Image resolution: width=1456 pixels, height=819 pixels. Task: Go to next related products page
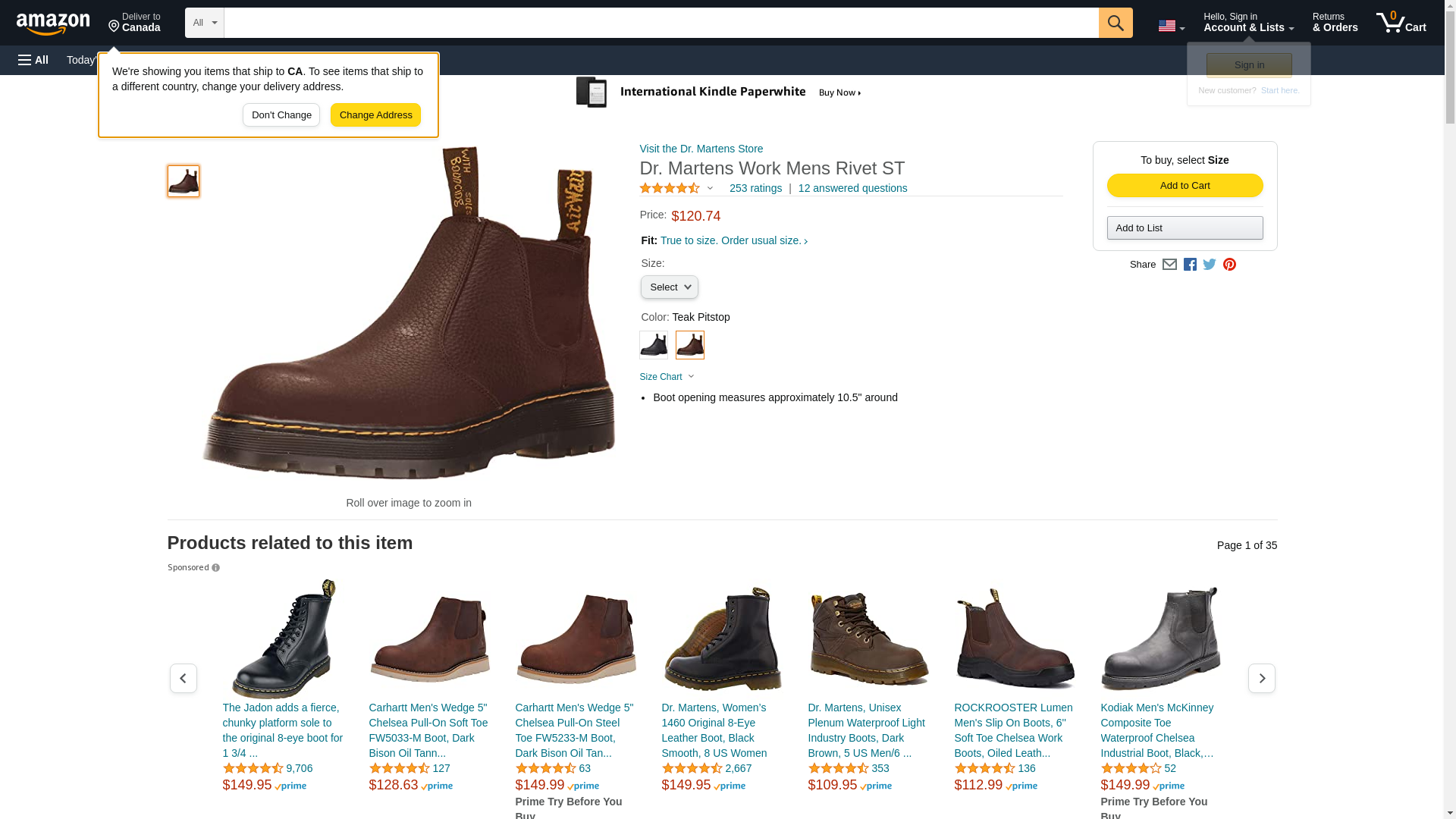[1261, 678]
